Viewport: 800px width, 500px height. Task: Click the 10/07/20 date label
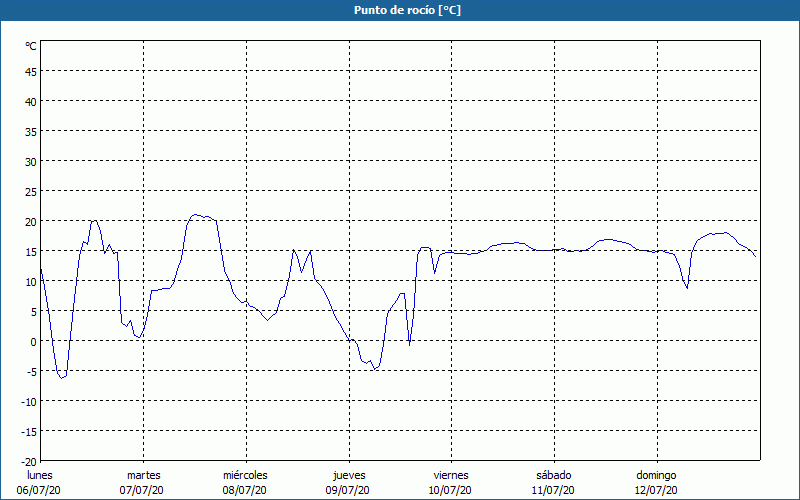[x=450, y=490]
